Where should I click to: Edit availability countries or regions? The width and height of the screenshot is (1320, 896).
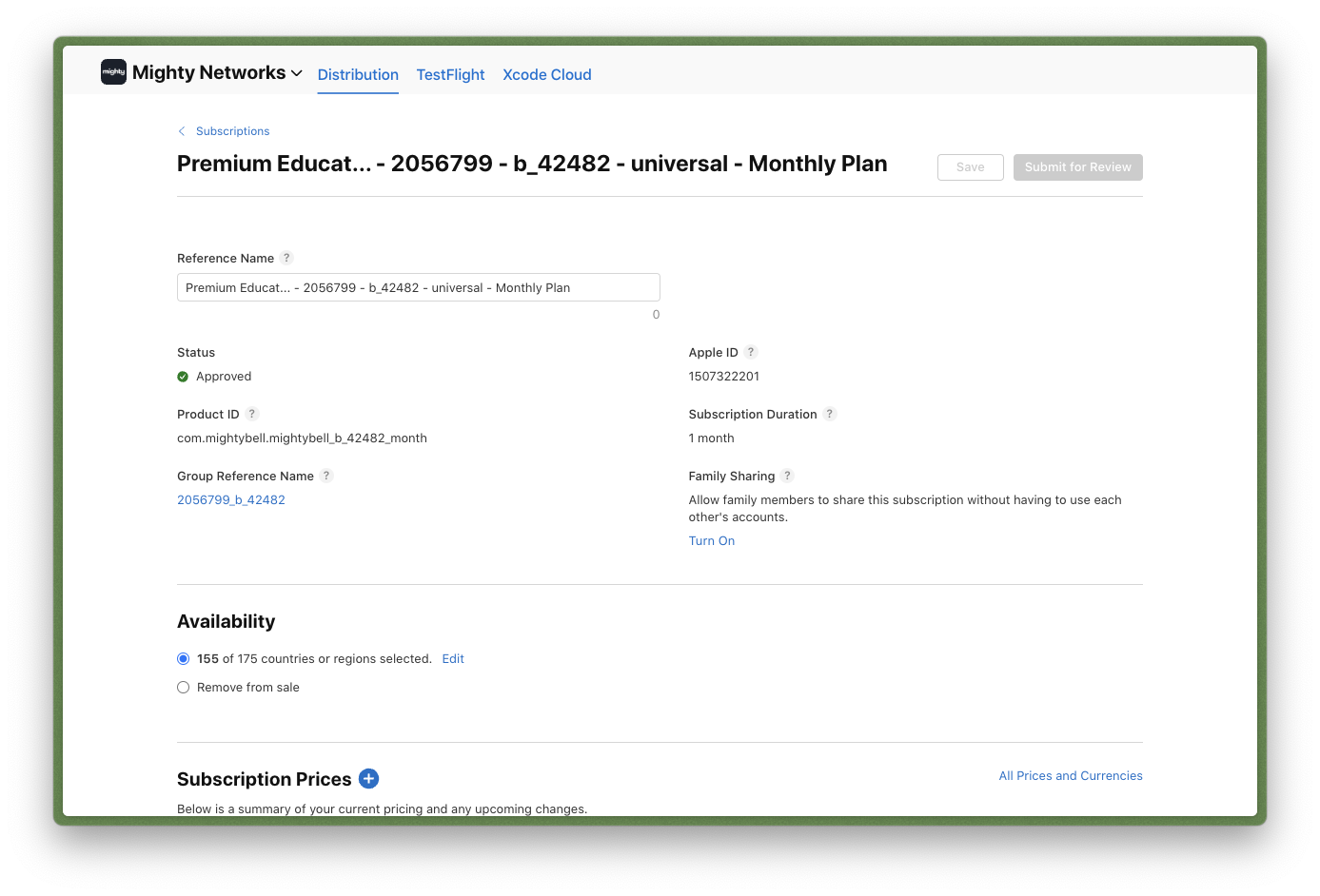tap(453, 658)
